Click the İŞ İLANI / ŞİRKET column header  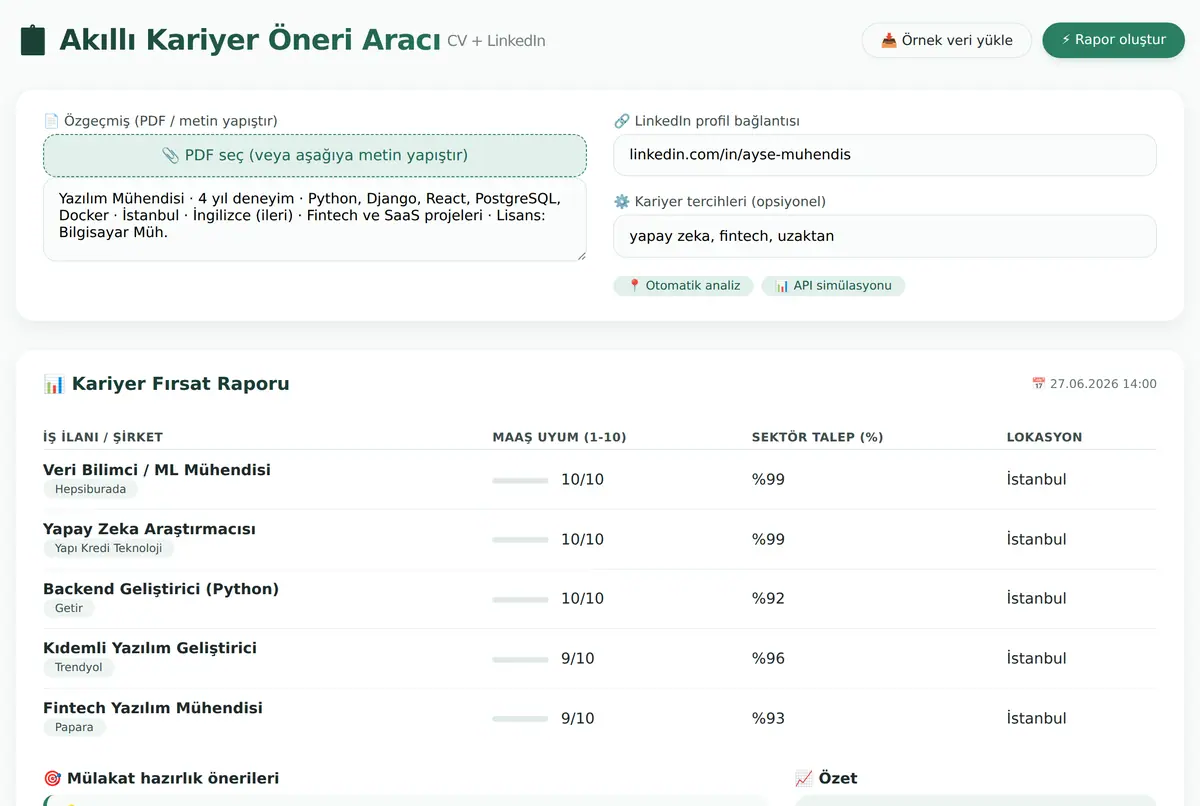tap(103, 437)
